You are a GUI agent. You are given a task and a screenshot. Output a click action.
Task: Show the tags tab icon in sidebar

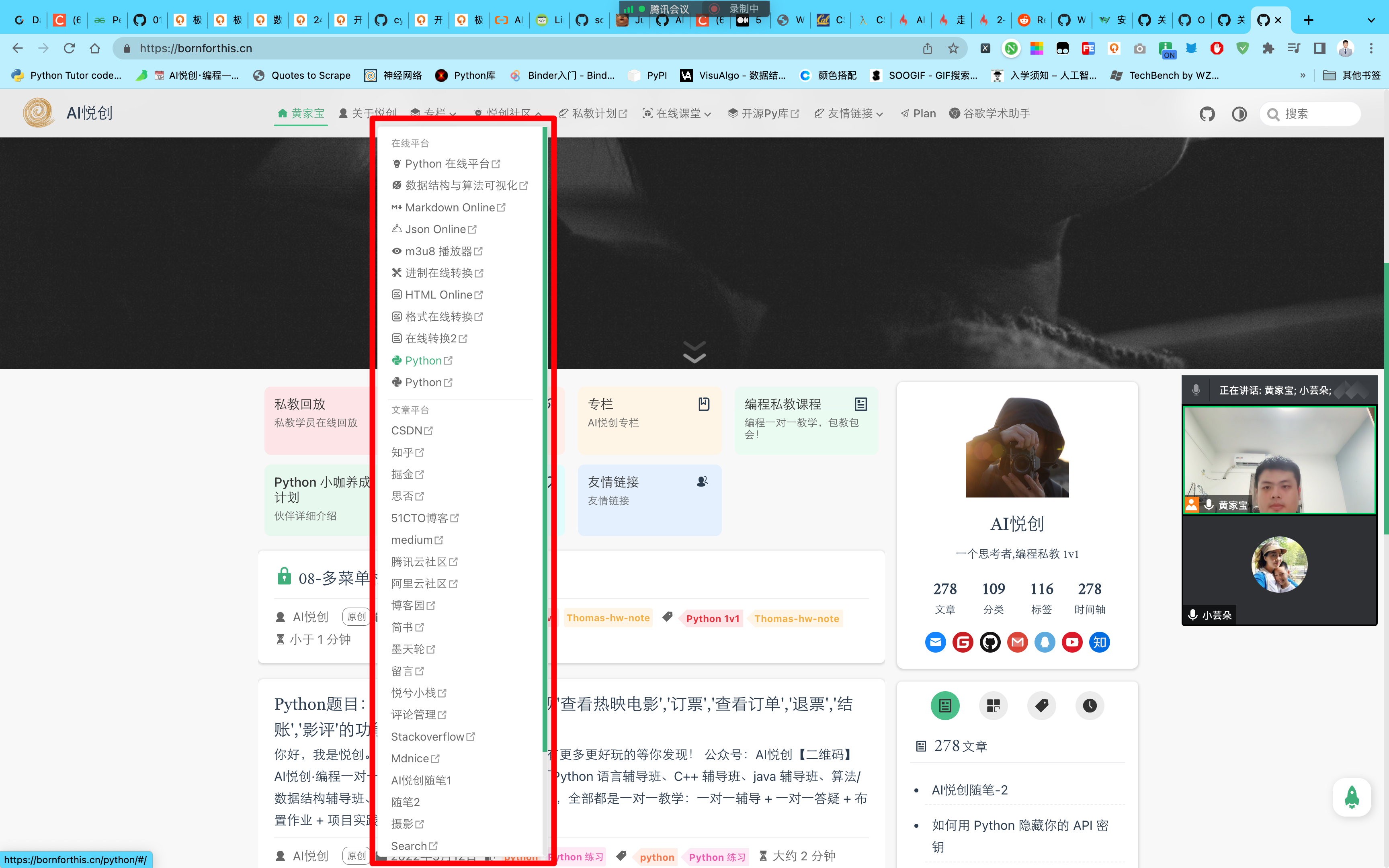[x=1041, y=706]
